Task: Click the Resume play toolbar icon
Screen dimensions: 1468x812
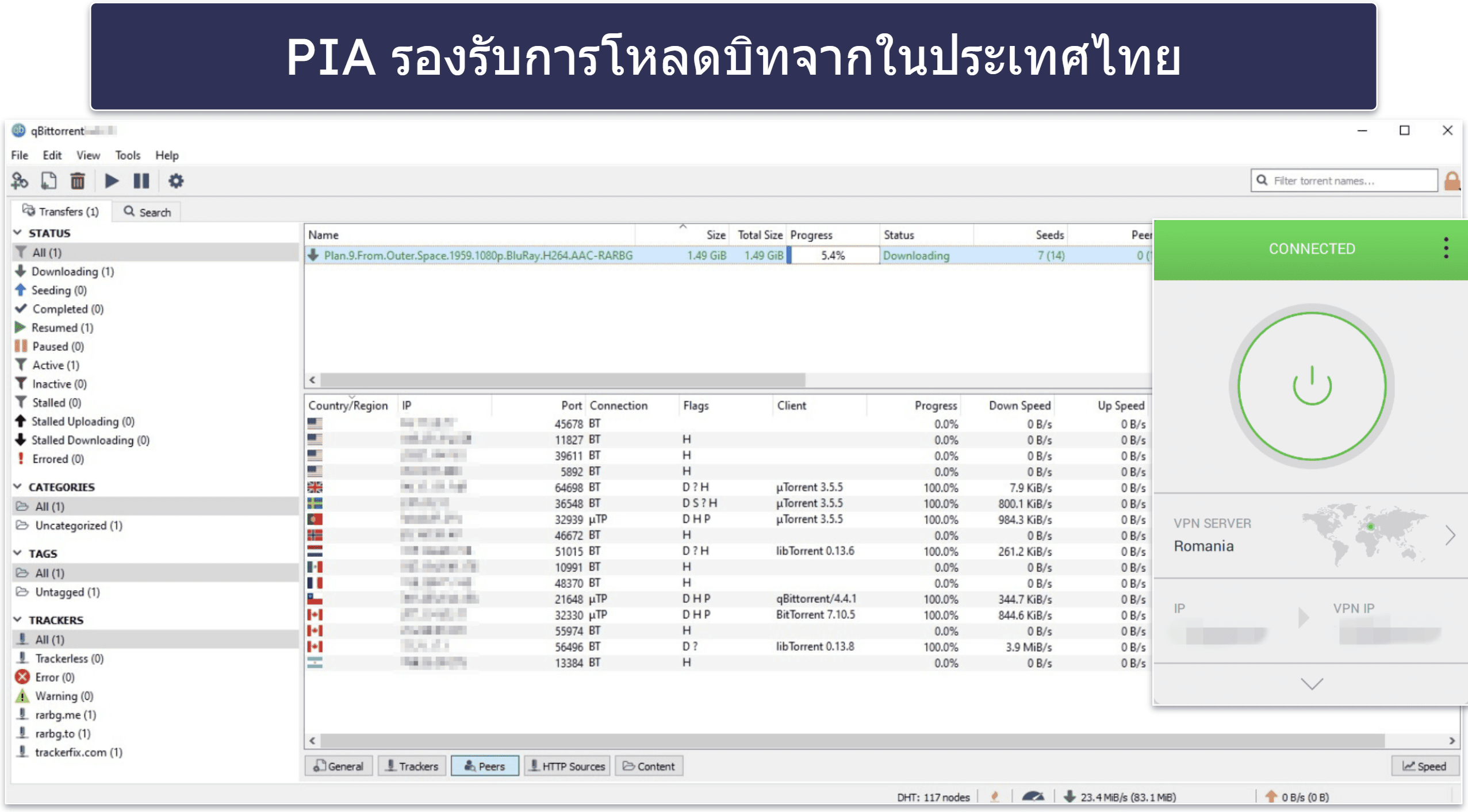Action: click(x=112, y=181)
